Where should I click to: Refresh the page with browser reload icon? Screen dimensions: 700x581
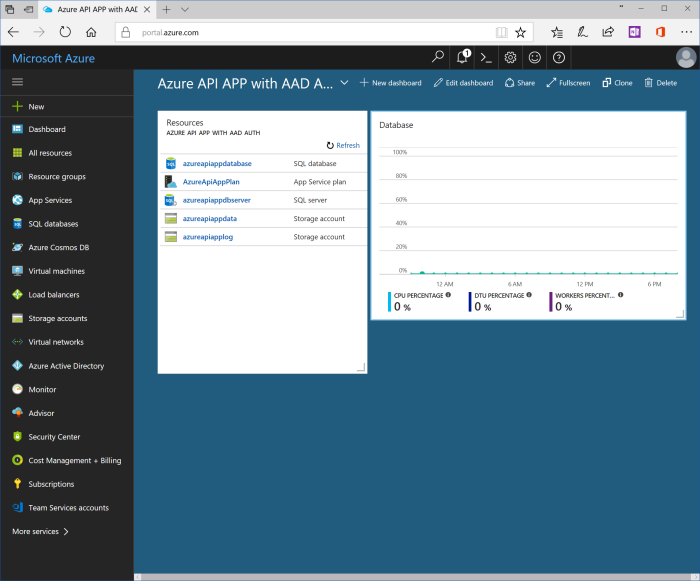[65, 32]
